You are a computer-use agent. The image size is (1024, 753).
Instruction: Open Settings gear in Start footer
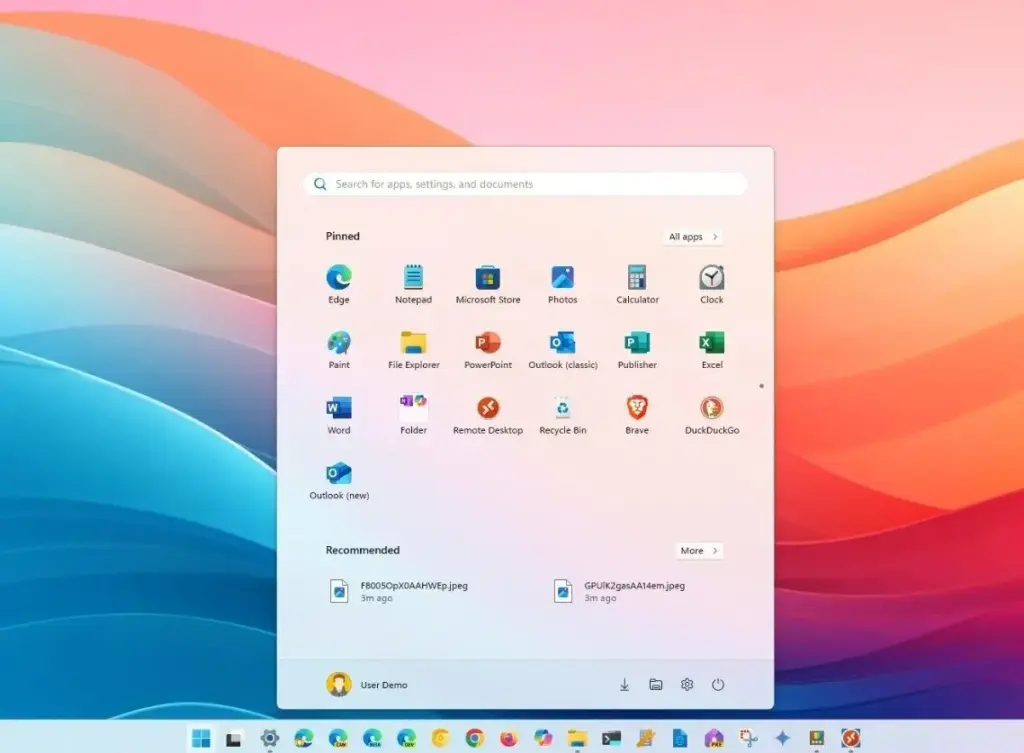pyautogui.click(x=687, y=685)
